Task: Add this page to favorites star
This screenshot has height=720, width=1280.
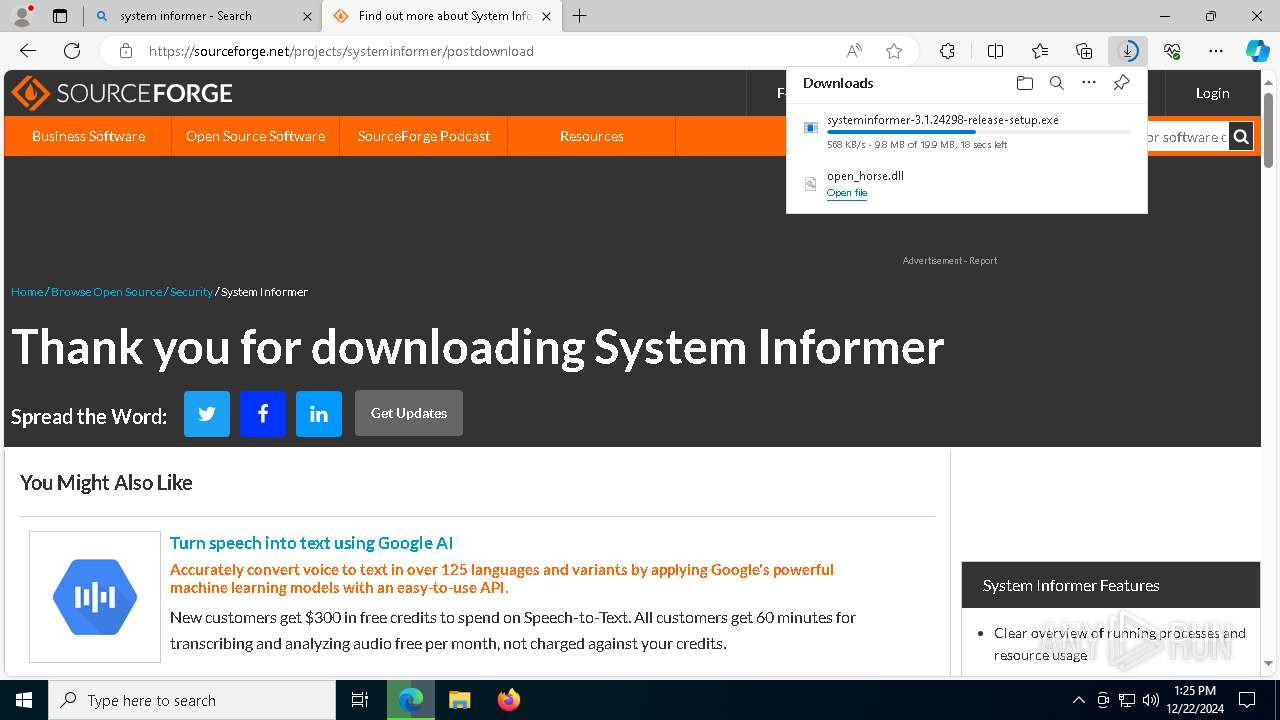Action: coord(894,51)
